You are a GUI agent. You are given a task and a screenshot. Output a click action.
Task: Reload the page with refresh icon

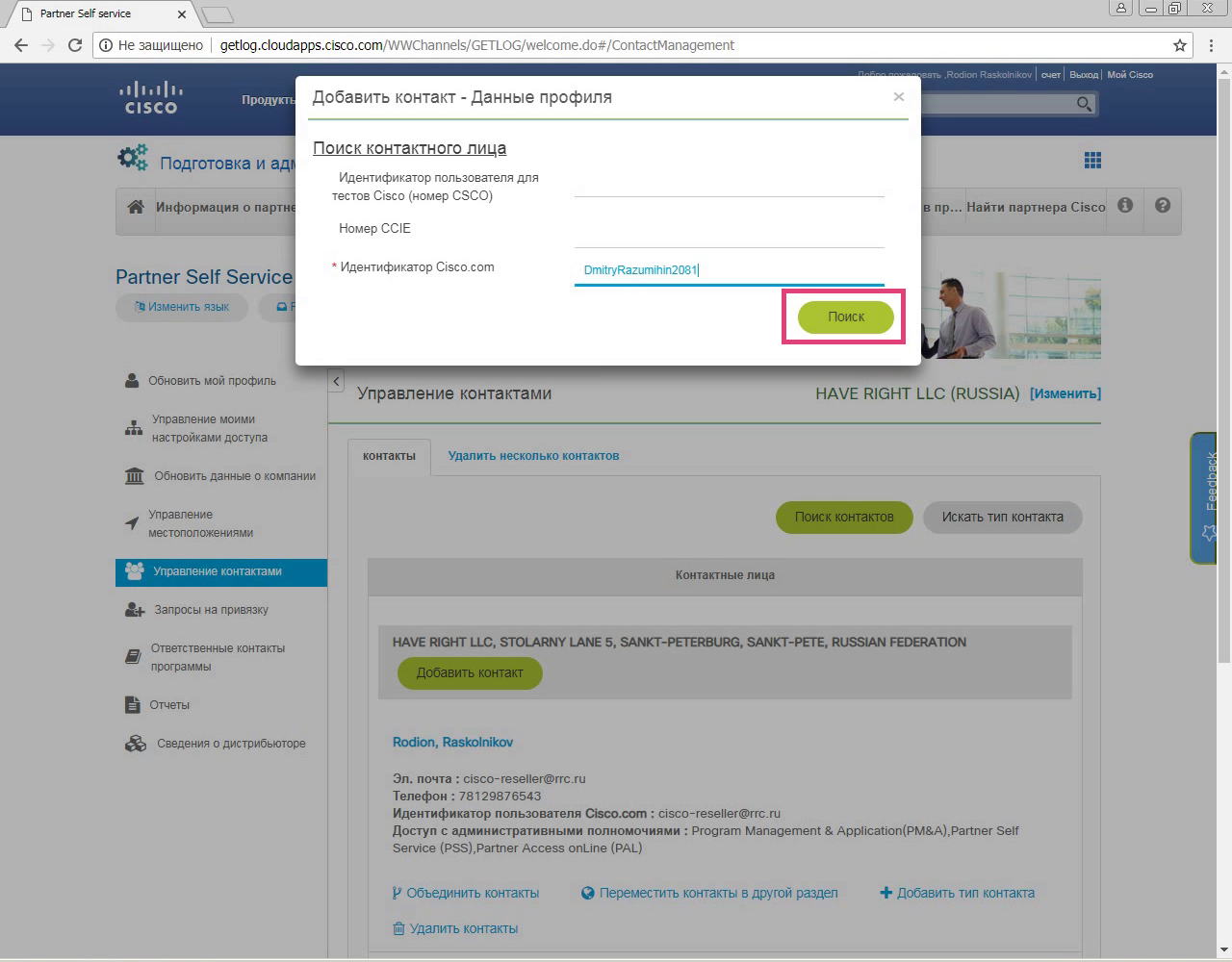[x=75, y=45]
